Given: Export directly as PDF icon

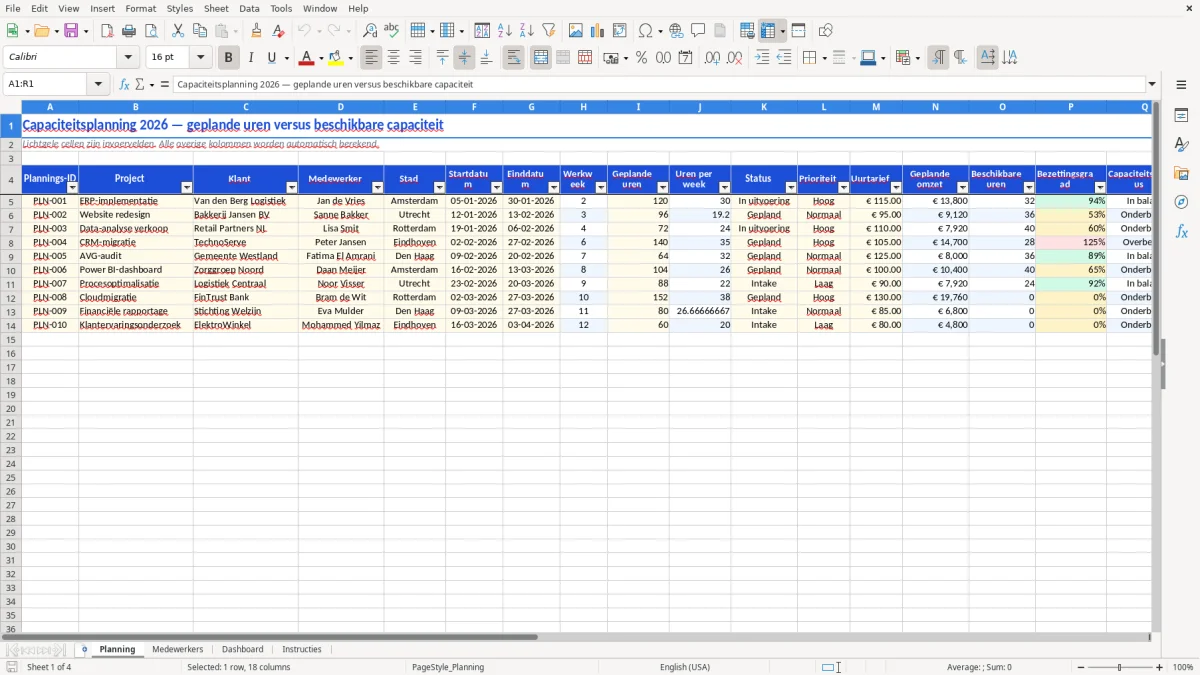Looking at the screenshot, I should pos(107,31).
